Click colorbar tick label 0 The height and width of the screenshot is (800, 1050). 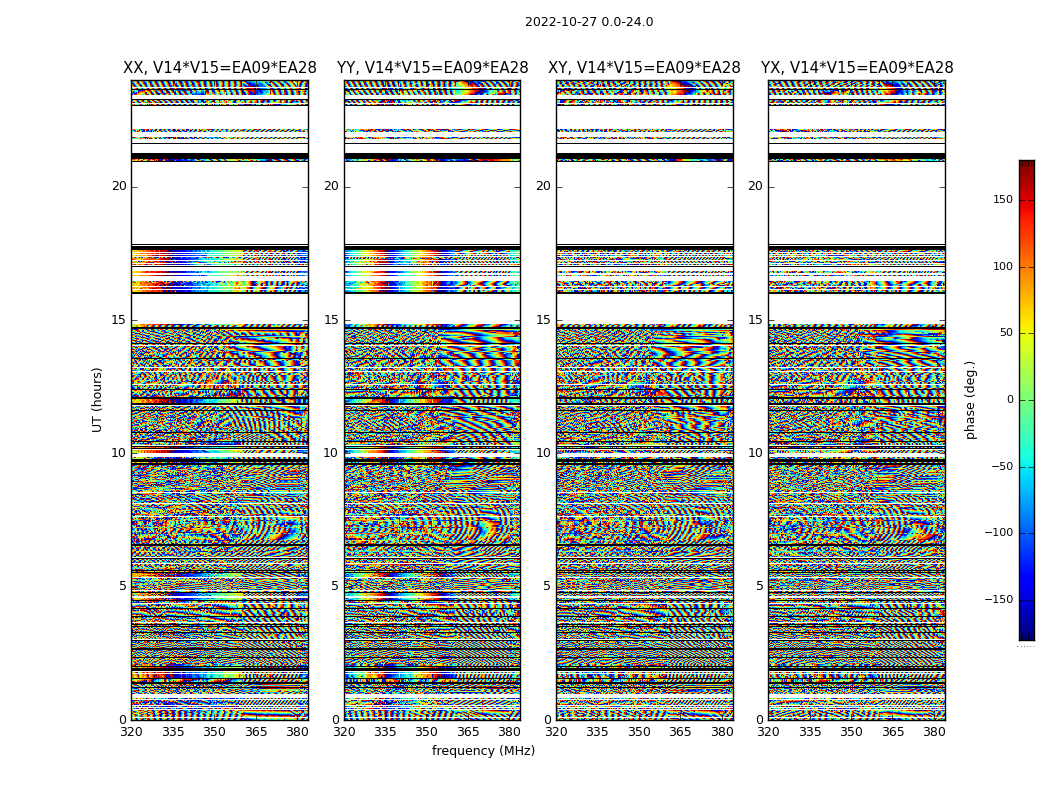1010,400
